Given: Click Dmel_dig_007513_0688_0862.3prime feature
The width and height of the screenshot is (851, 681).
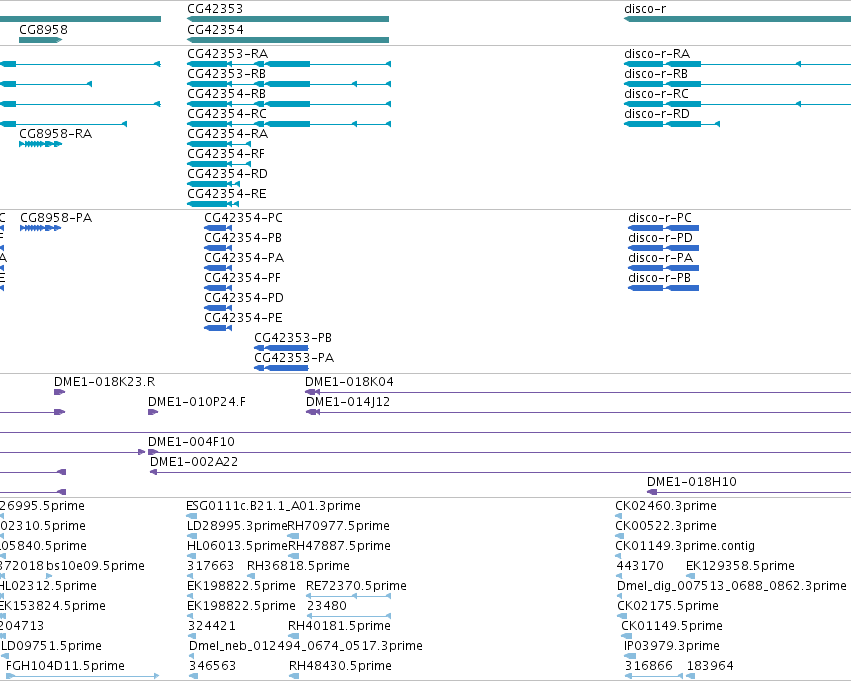Looking at the screenshot, I should (x=620, y=596).
